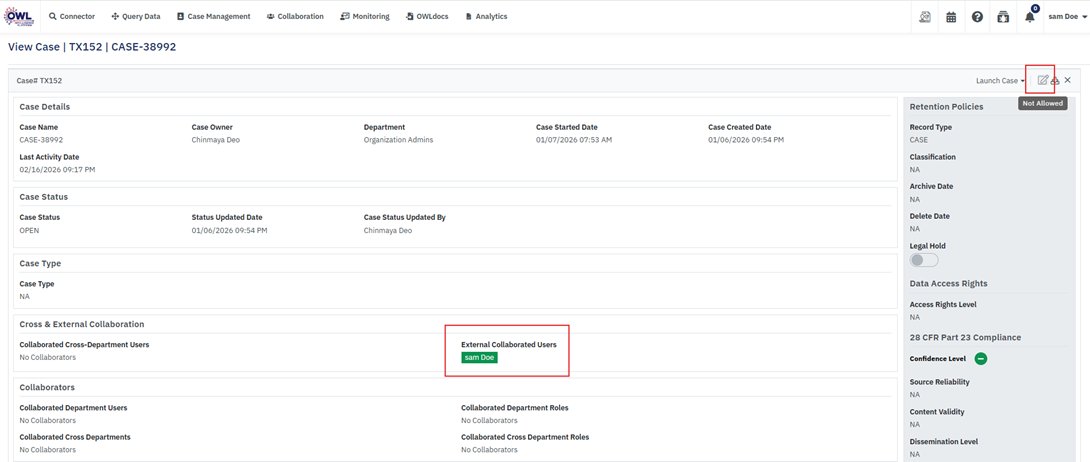
Task: Toggle the Legal Hold switch
Action: coord(924,260)
